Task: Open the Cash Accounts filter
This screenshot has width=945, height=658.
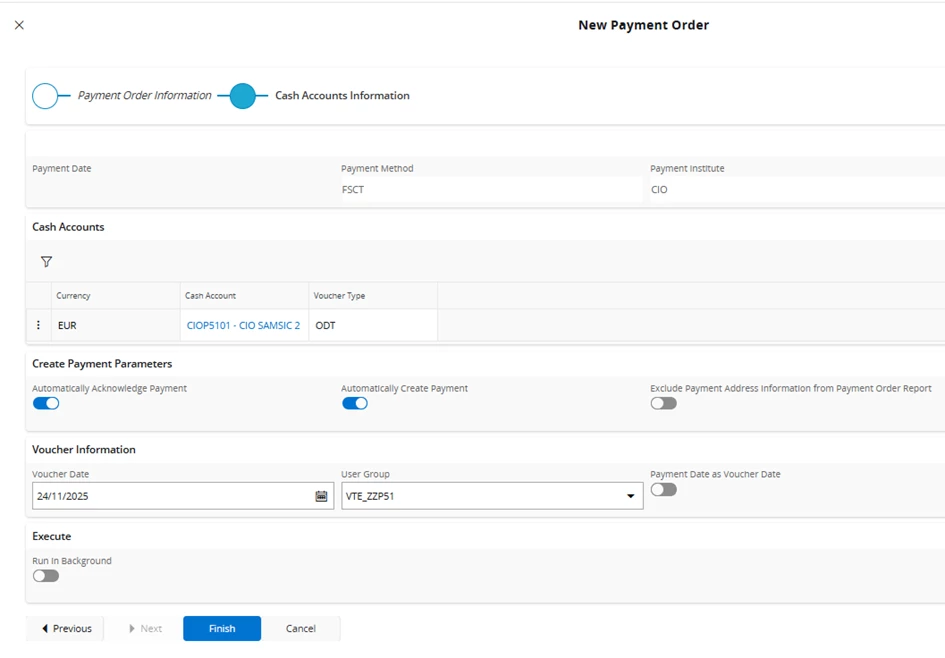Action: click(46, 262)
